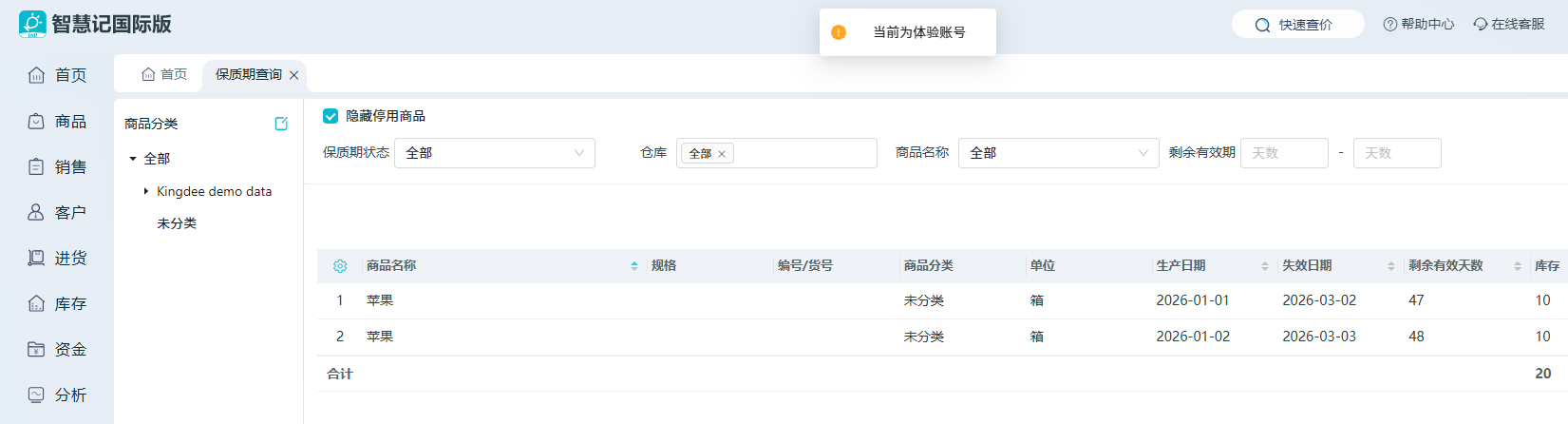This screenshot has width=1568, height=424.
Task: Select 未分类 in category tree
Action: click(x=177, y=223)
